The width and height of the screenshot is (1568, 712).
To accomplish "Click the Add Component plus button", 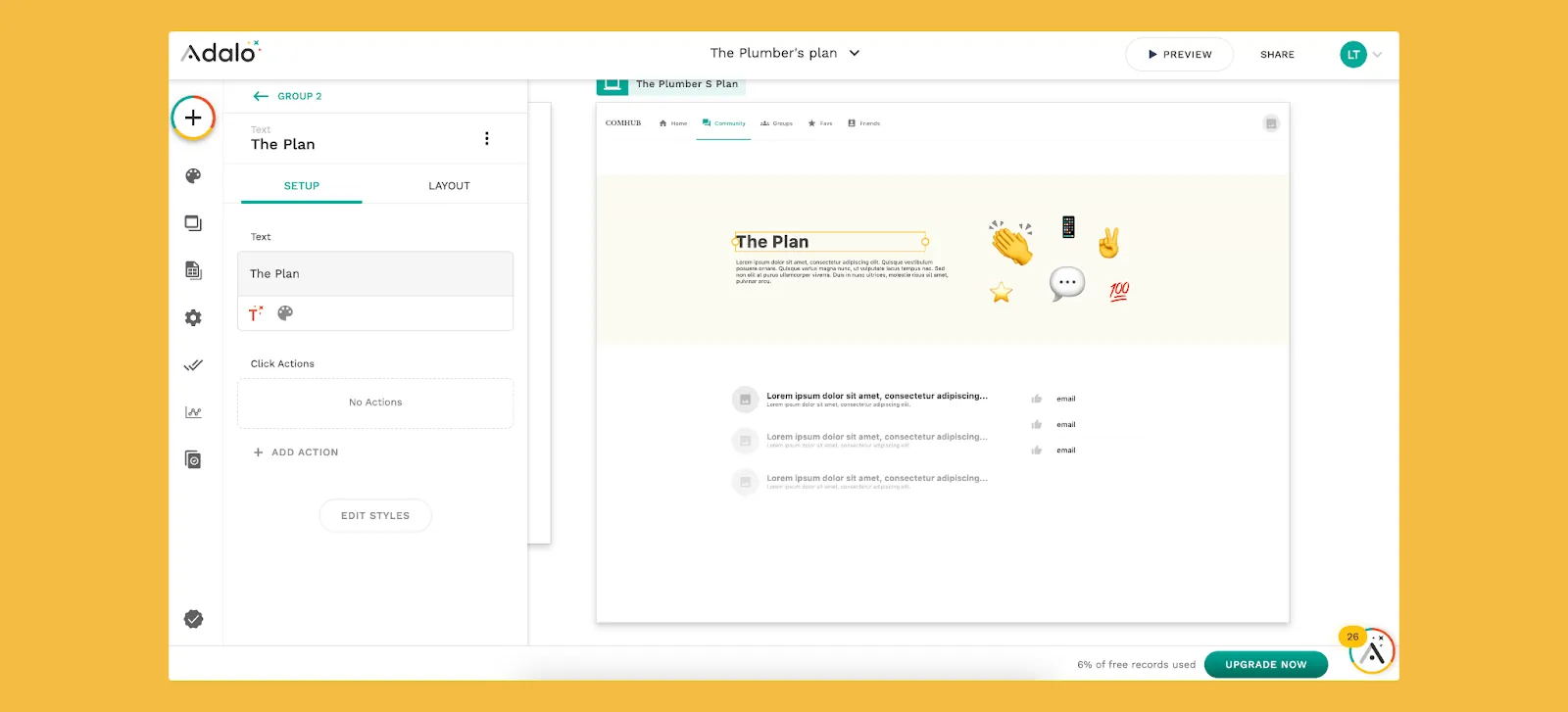I will pyautogui.click(x=193, y=119).
